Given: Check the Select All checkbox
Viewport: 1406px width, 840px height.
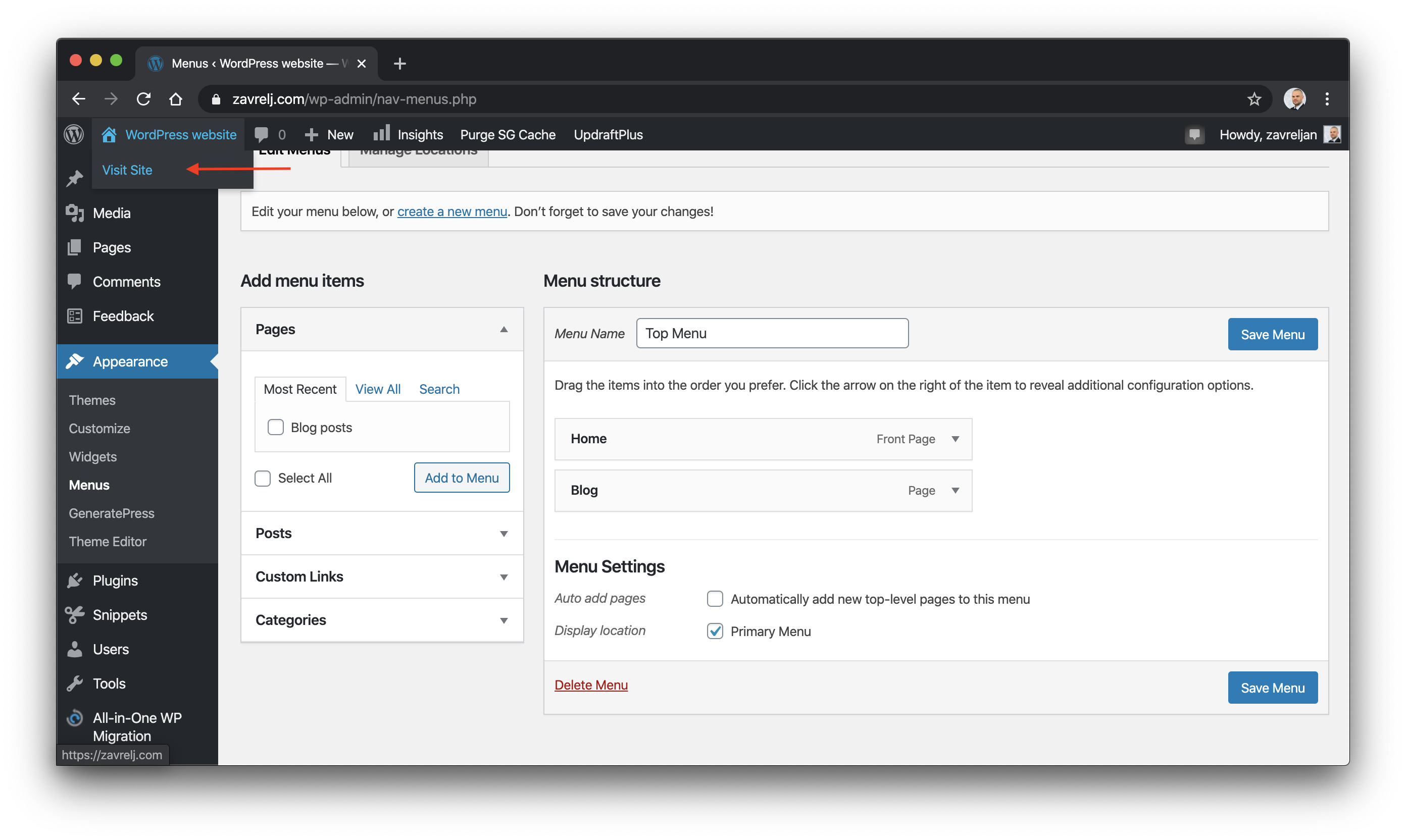Looking at the screenshot, I should coord(263,478).
